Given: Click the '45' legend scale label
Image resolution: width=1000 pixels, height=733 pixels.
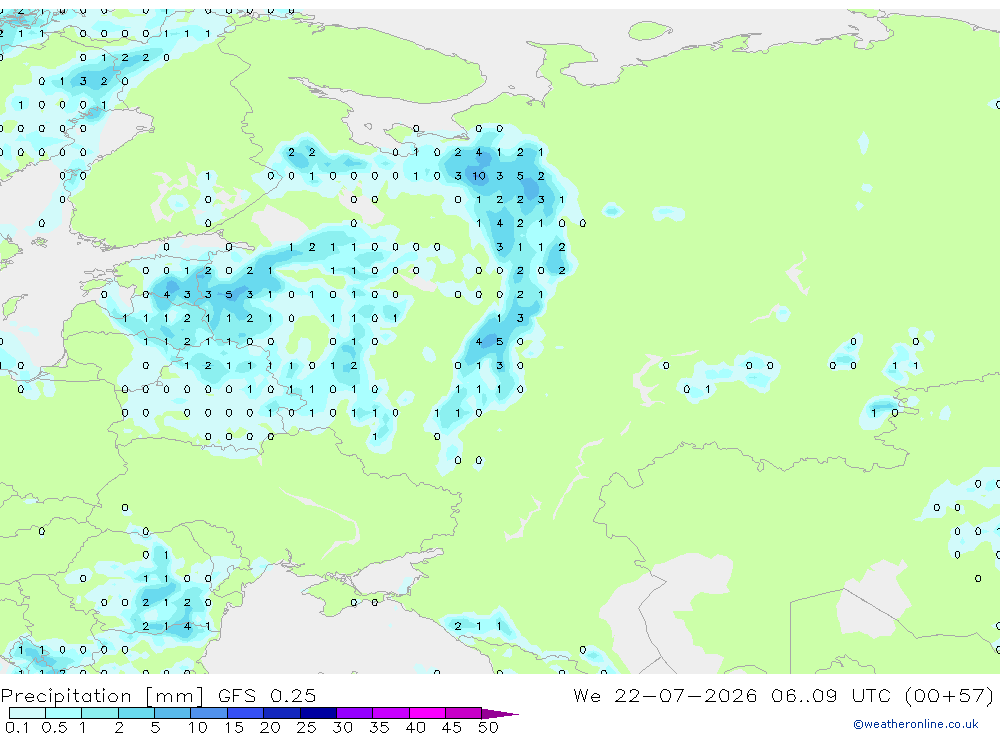Looking at the screenshot, I should point(452,727).
